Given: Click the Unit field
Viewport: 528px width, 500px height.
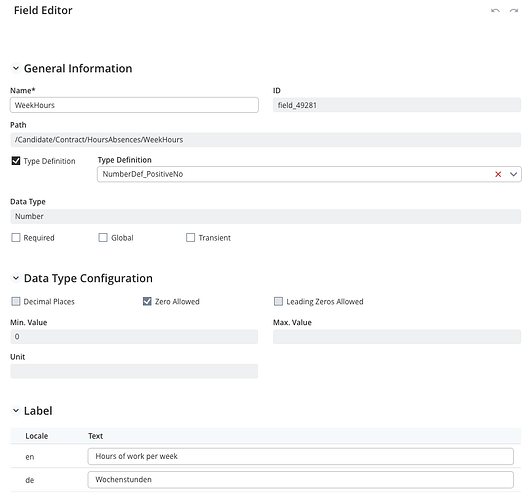Looking at the screenshot, I should click(x=134, y=371).
